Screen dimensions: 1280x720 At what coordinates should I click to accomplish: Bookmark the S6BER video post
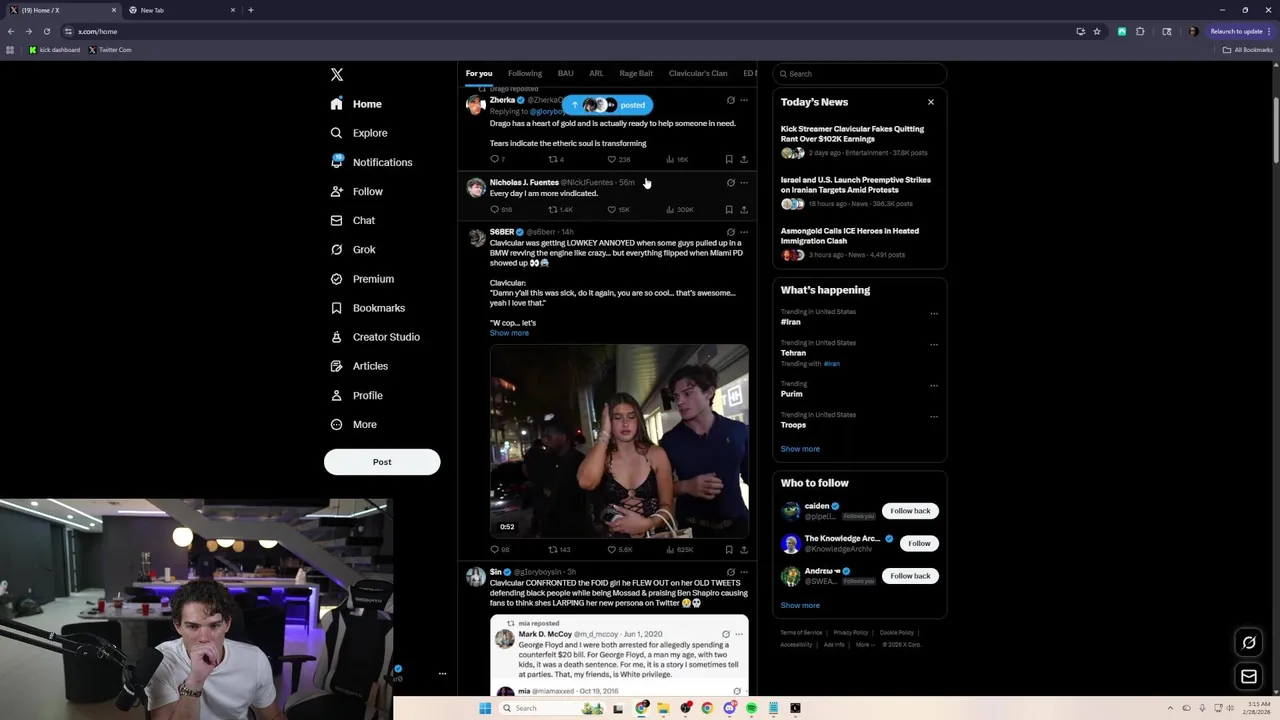[729, 549]
